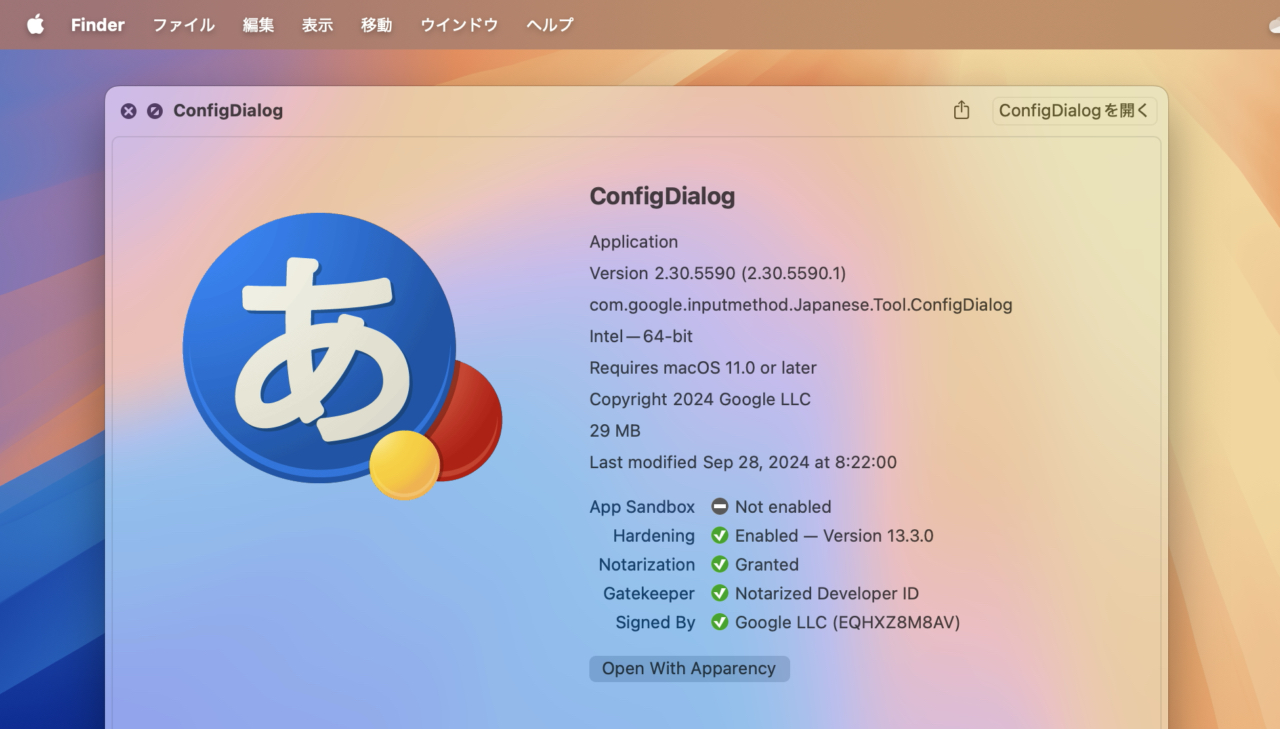Click the 'Application' kind text
1280x729 pixels.
click(x=634, y=242)
